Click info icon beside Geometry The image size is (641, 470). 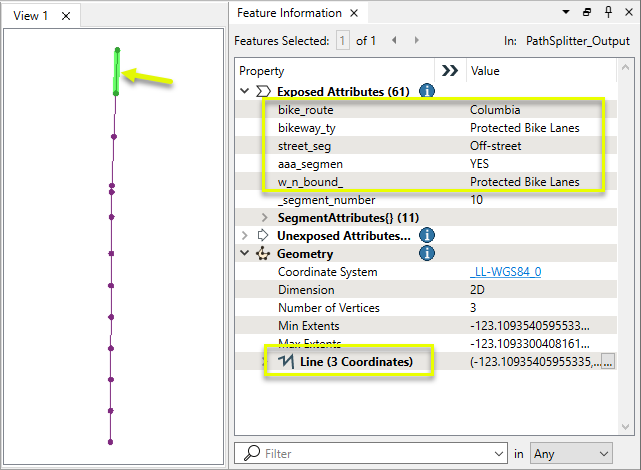coord(427,254)
